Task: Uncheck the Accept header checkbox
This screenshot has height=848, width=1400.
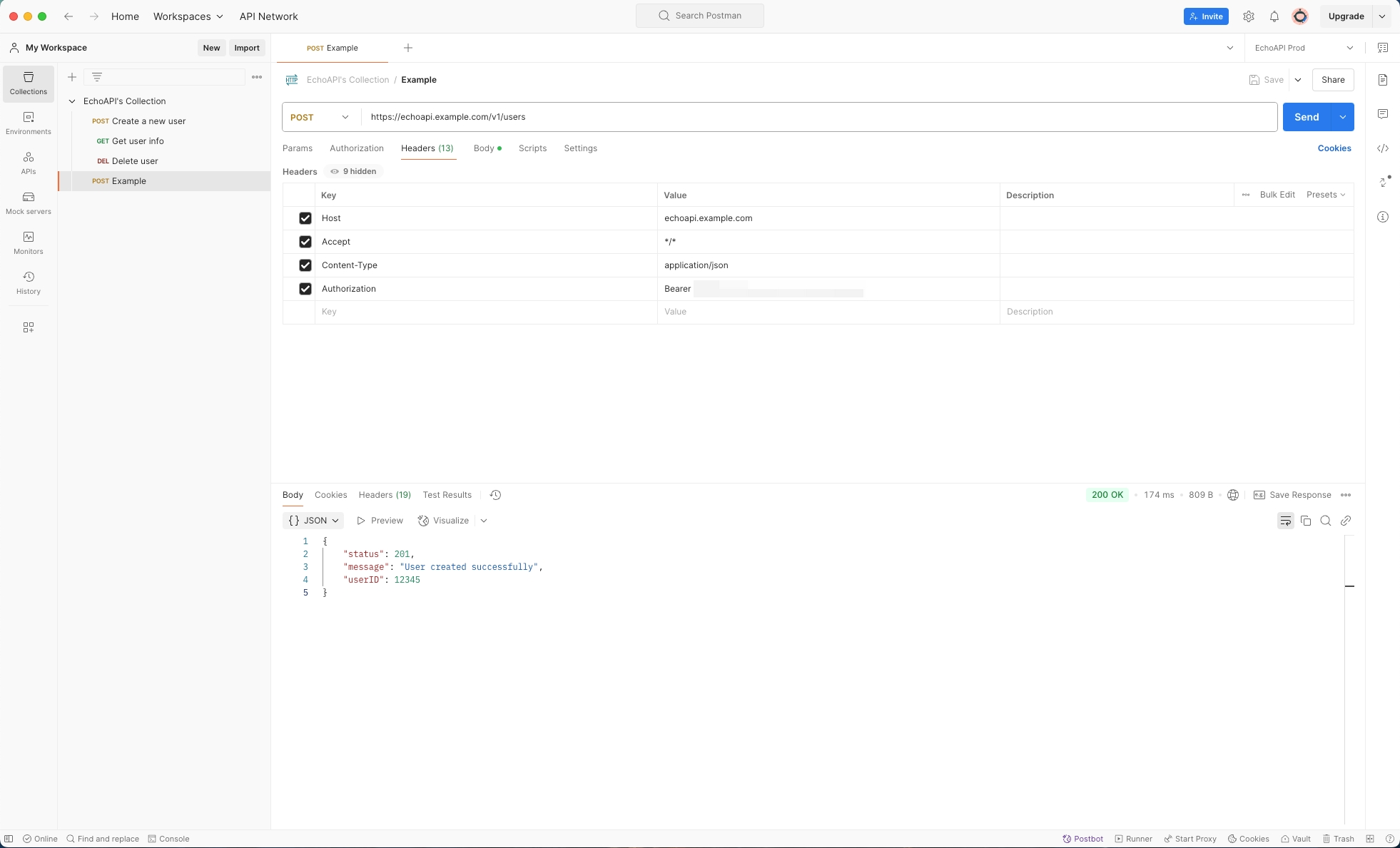Action: click(x=305, y=242)
